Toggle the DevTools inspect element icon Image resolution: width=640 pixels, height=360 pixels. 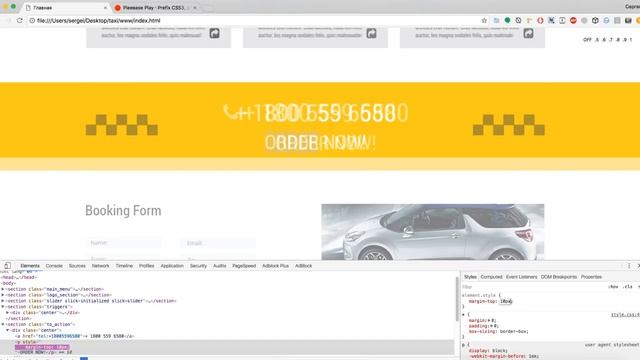coord(7,266)
